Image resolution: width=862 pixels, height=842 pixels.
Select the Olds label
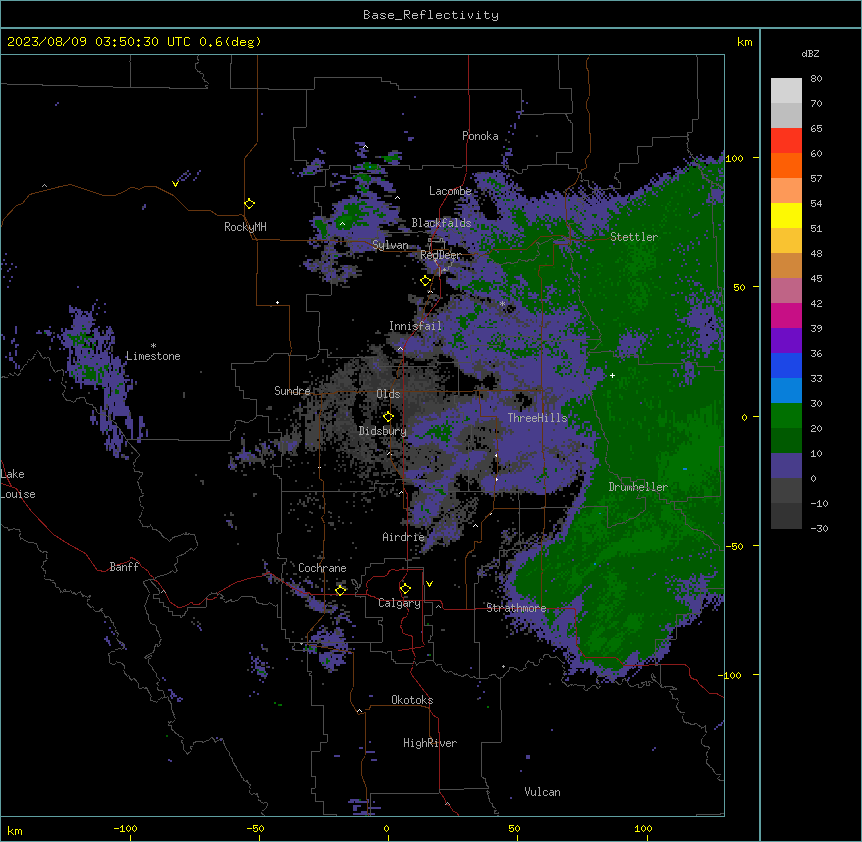[x=388, y=394]
